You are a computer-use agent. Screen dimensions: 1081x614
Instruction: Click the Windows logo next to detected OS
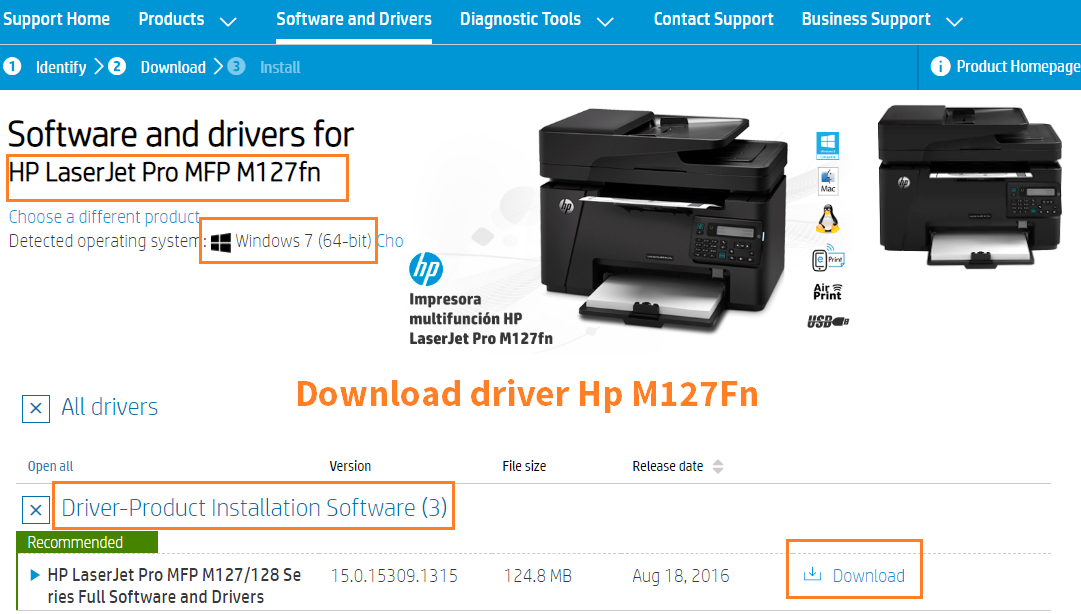click(x=221, y=243)
